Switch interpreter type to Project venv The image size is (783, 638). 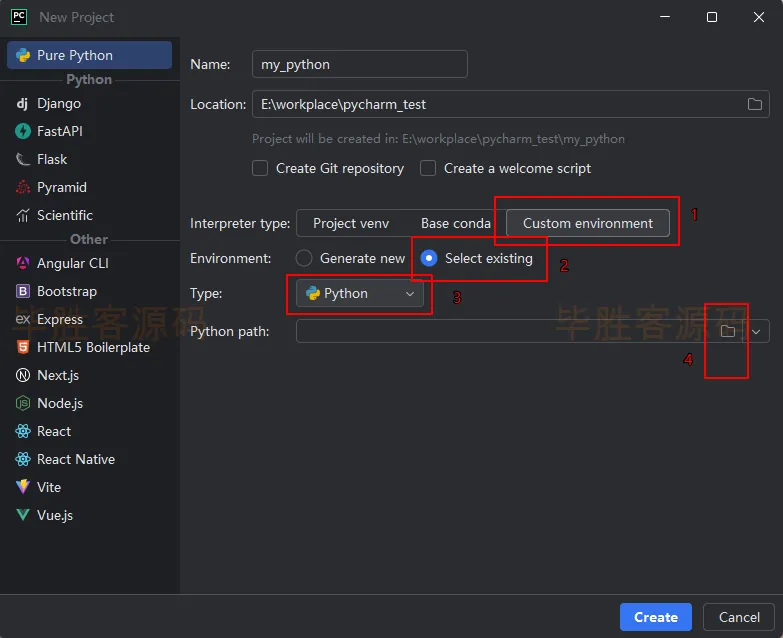(351, 223)
